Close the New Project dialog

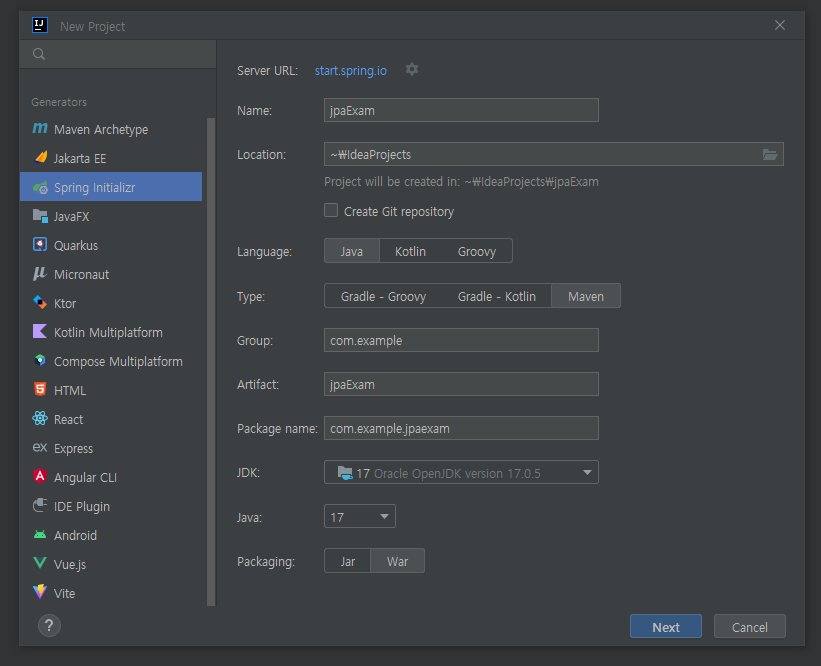pyautogui.click(x=780, y=25)
